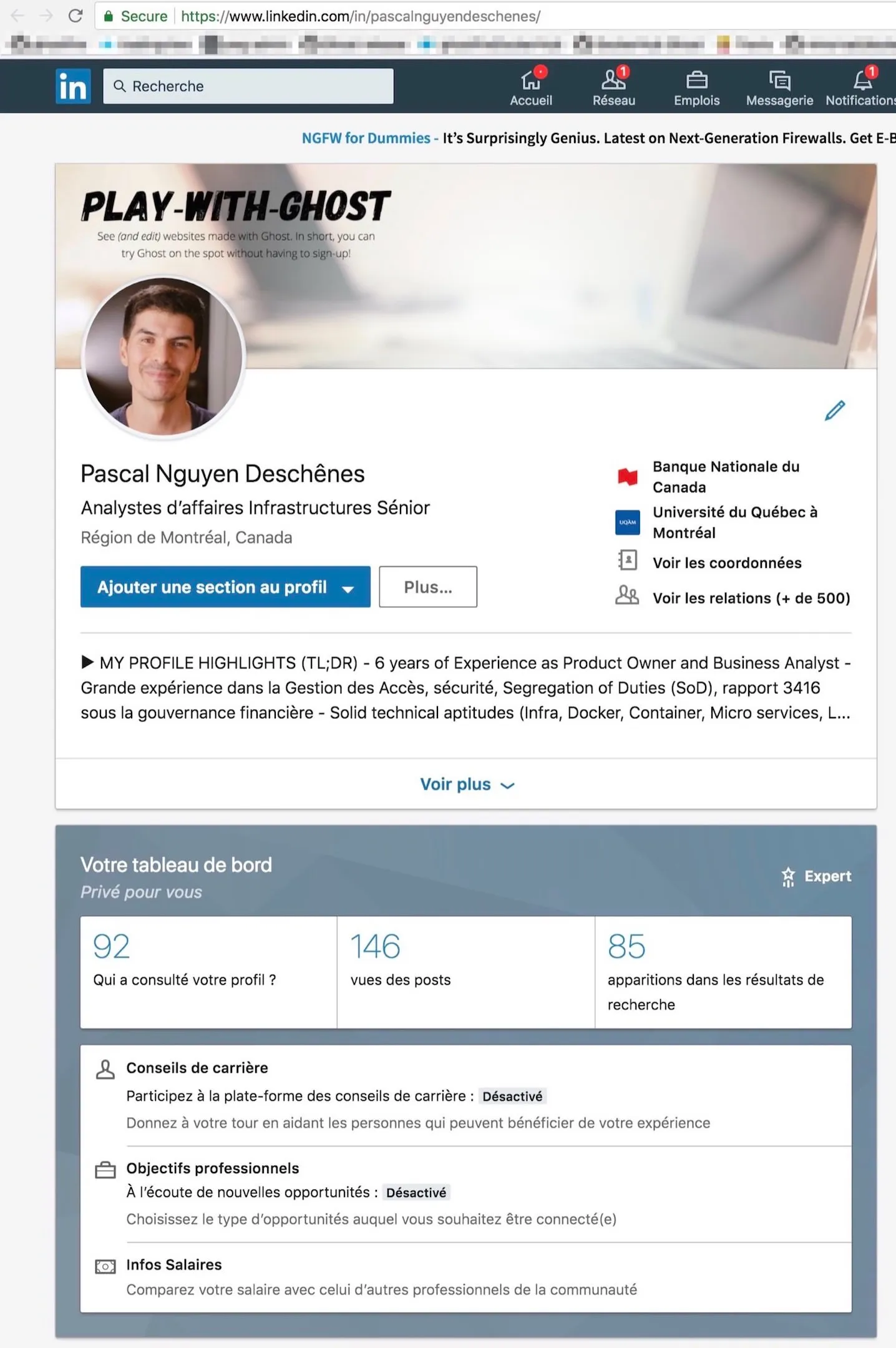Click the Recherche search field
This screenshot has width=896, height=1348.
[248, 86]
